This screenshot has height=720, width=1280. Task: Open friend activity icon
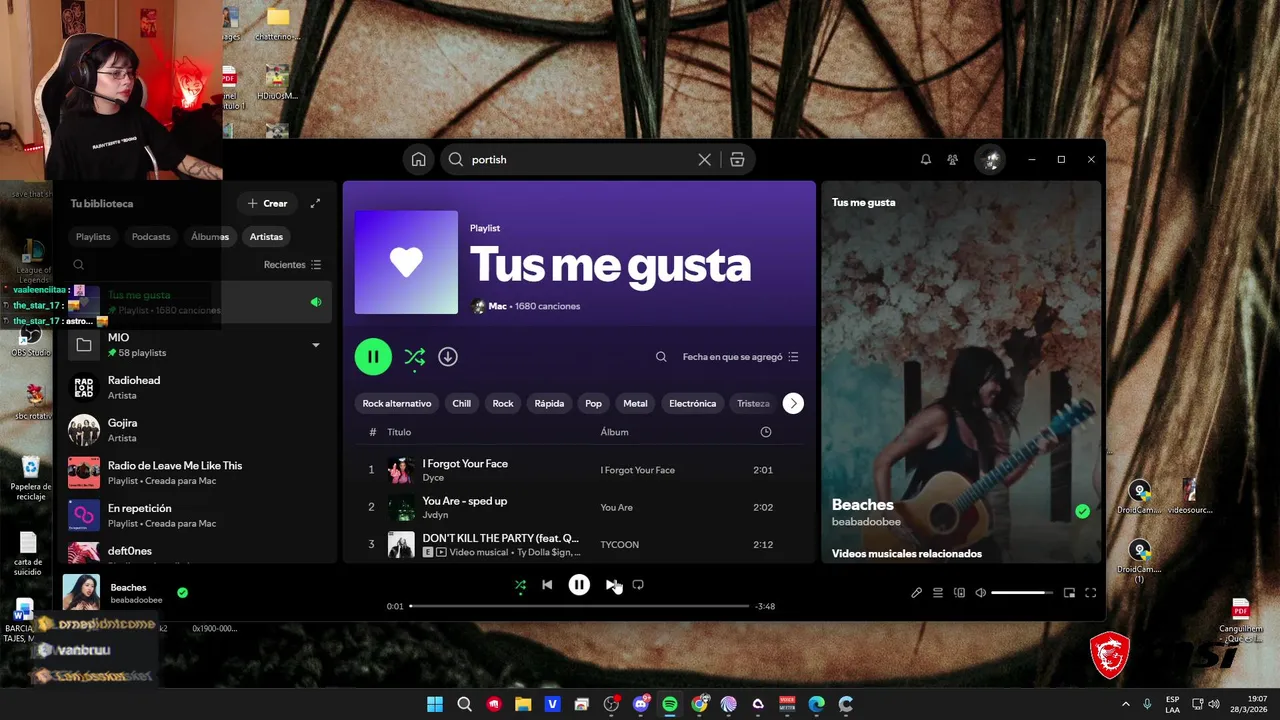(x=952, y=159)
